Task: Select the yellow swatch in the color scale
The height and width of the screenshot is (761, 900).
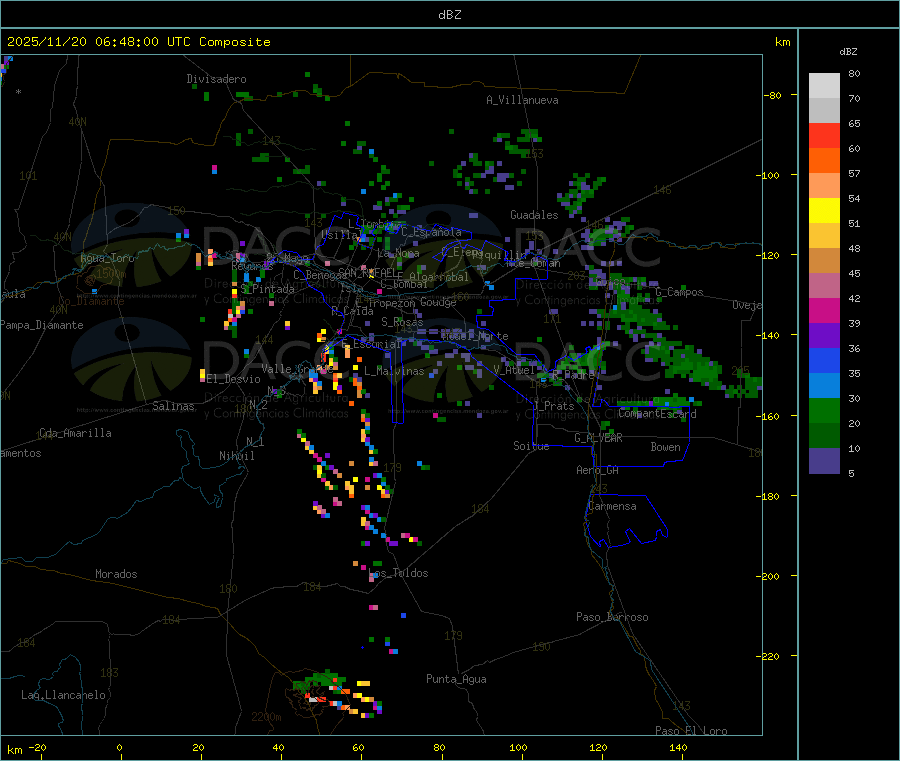Action: [824, 211]
